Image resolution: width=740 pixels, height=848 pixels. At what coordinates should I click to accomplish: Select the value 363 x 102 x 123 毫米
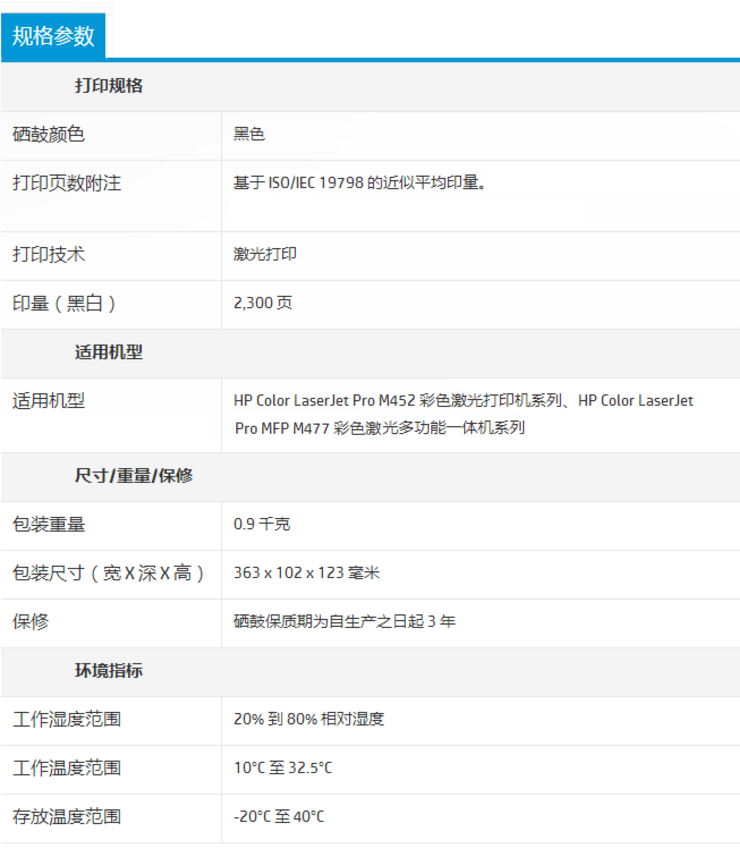(x=307, y=572)
